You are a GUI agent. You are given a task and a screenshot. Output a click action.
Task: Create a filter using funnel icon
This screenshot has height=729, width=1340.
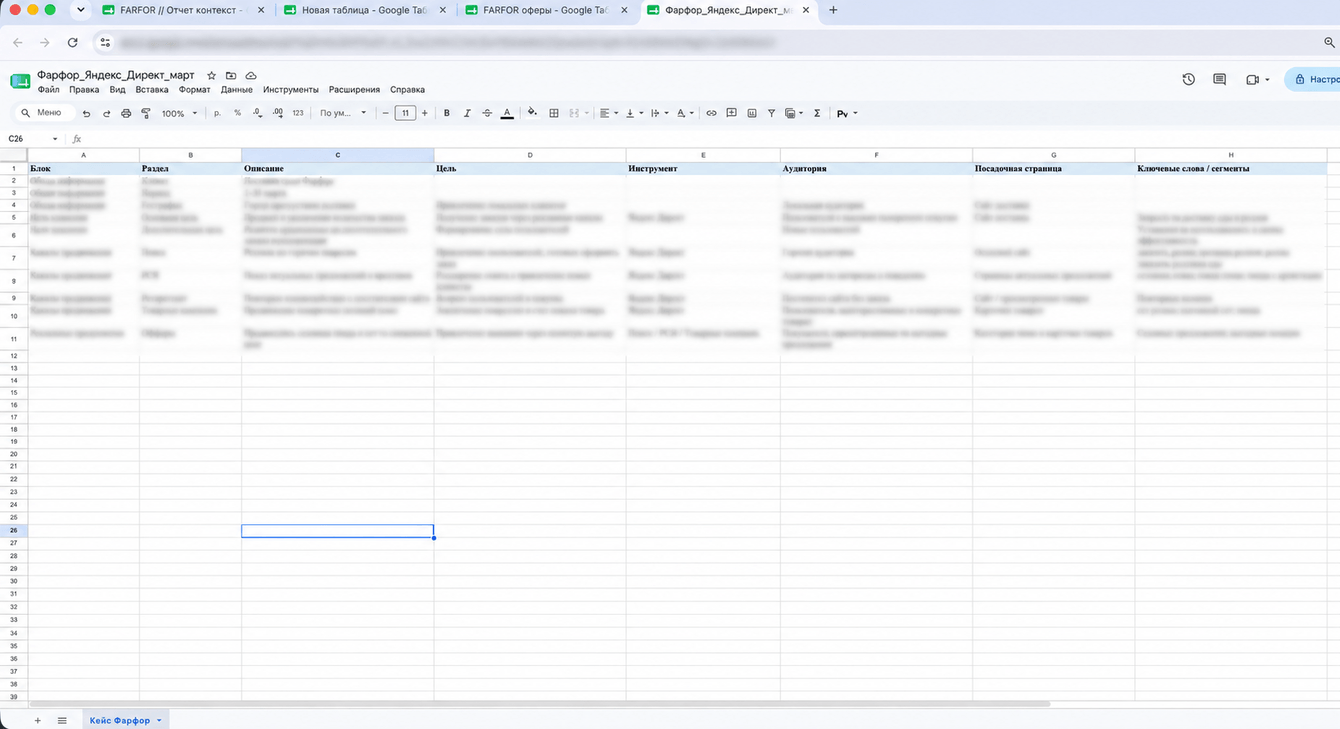(771, 113)
